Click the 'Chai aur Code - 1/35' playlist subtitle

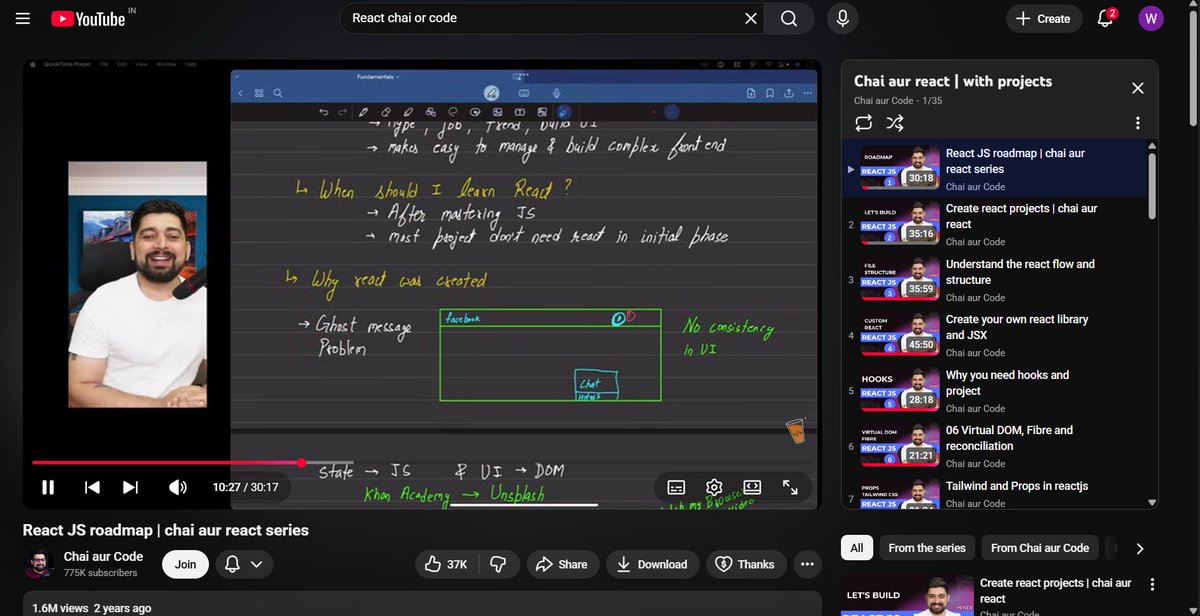tap(898, 101)
